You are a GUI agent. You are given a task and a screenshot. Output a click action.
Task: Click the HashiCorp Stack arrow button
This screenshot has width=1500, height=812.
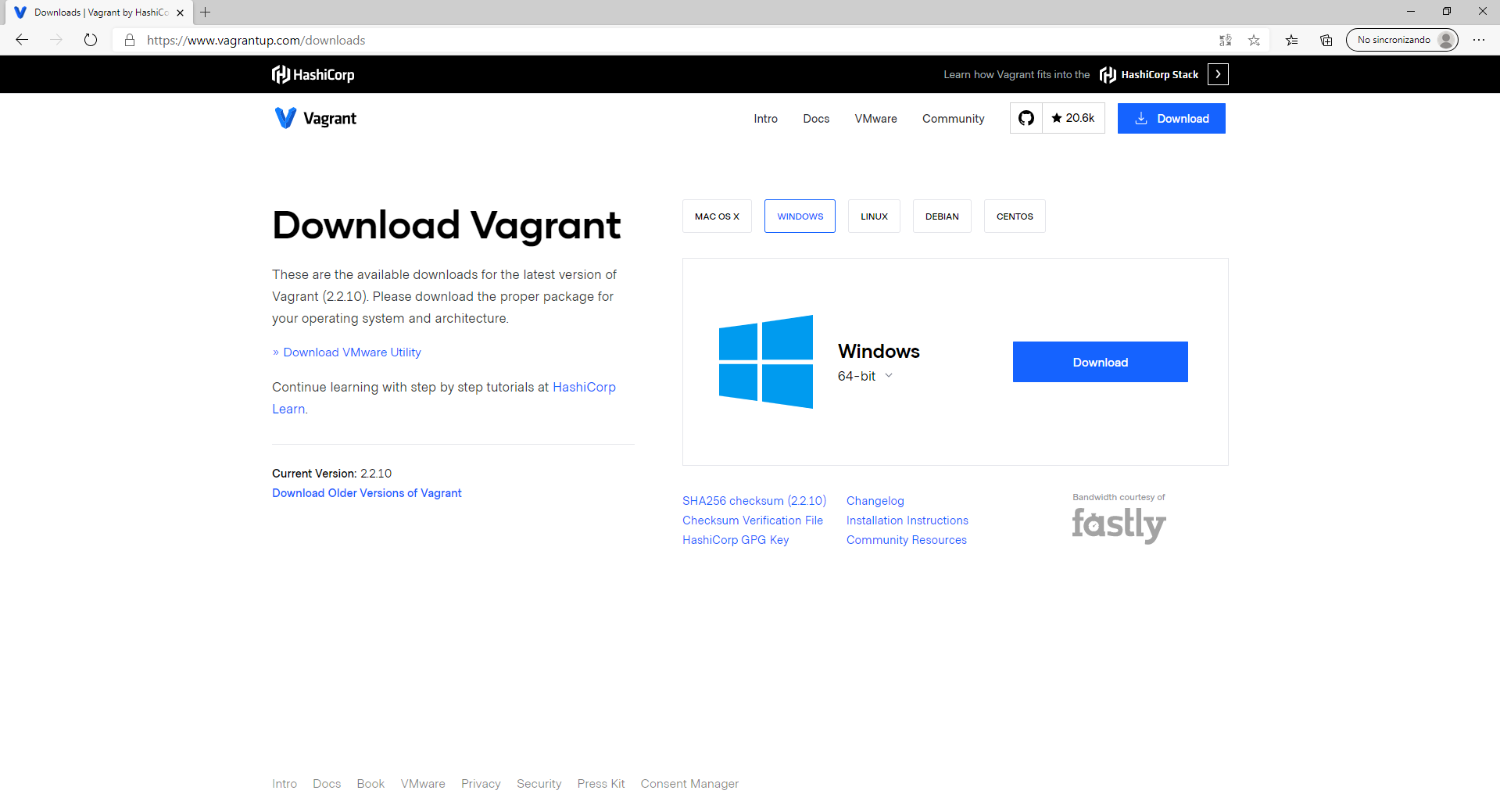tap(1217, 74)
